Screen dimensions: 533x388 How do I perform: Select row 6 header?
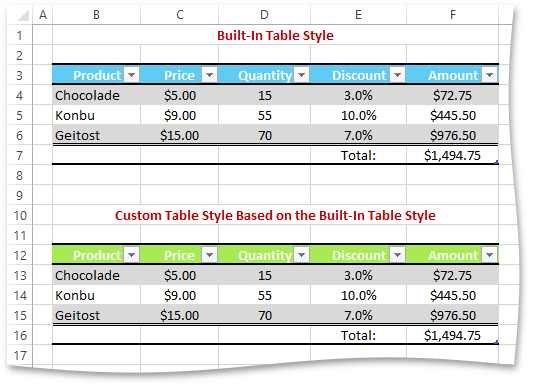(20, 135)
